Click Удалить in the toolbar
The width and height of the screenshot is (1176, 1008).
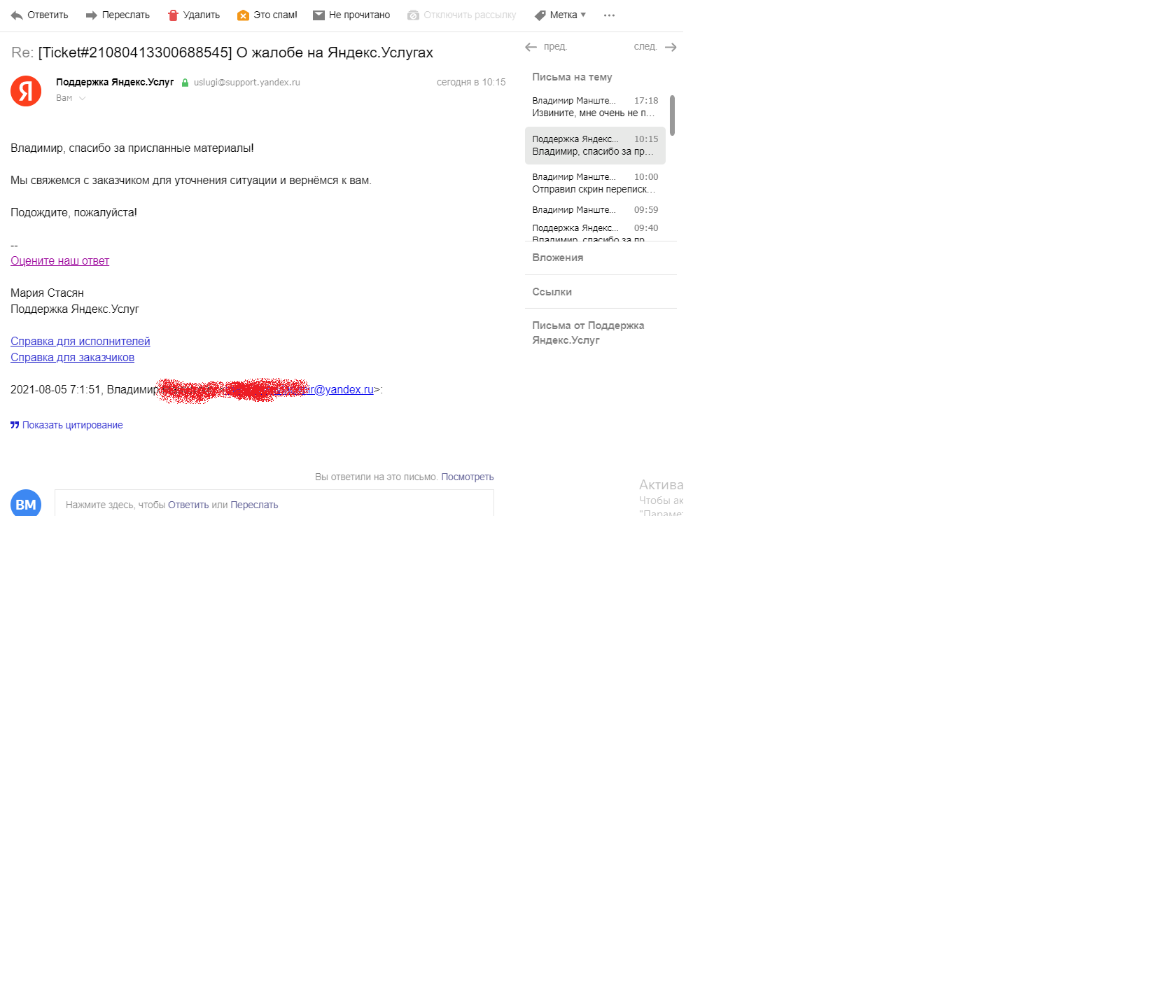tap(202, 15)
